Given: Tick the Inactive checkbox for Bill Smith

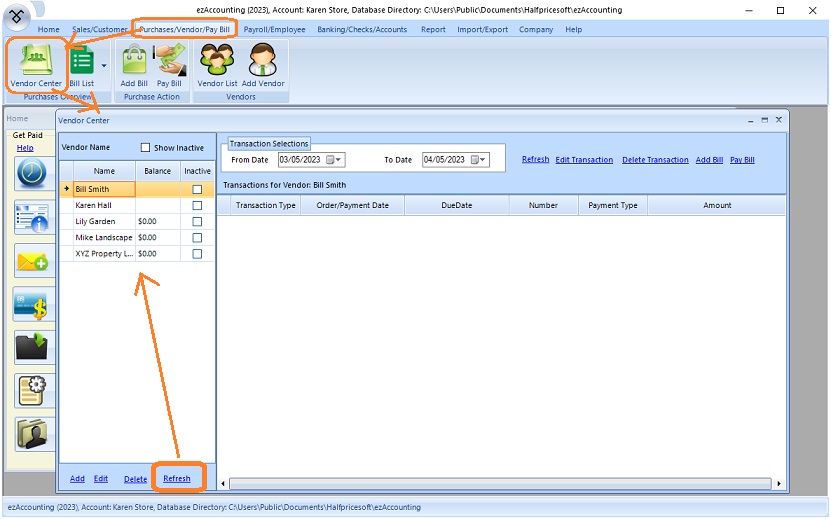Looking at the screenshot, I should tap(197, 189).
